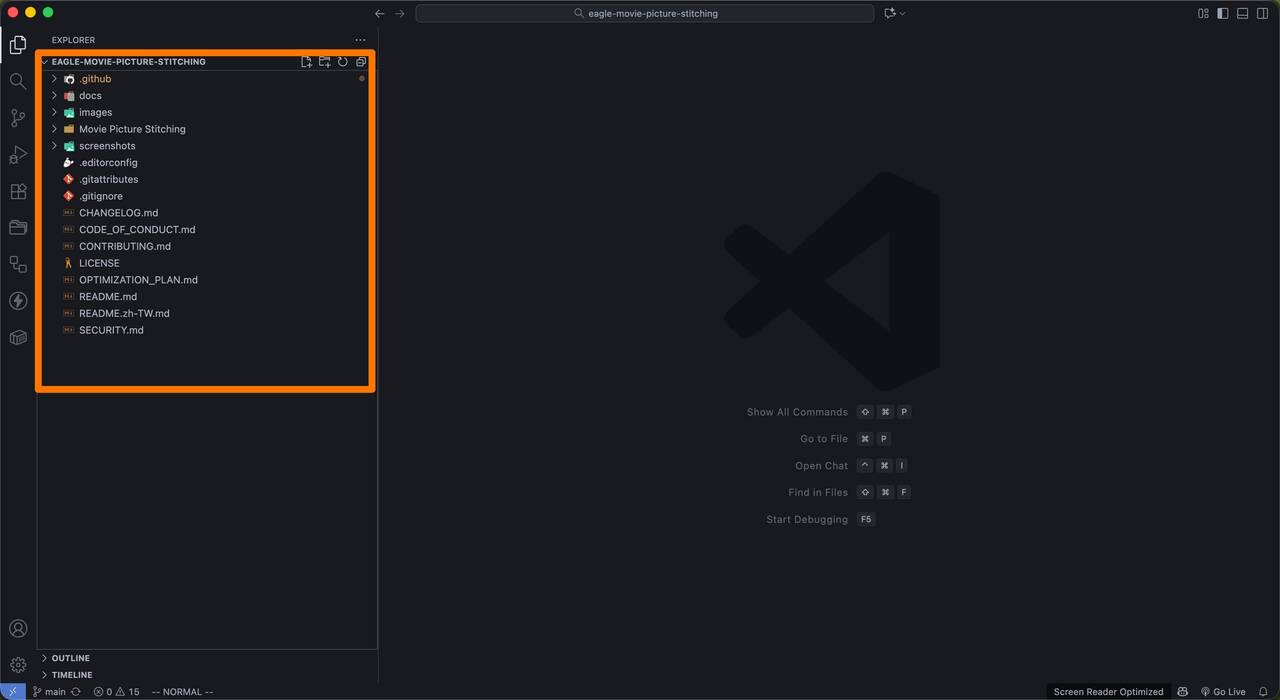Toggle the bottom panel visibility

tap(1243, 13)
